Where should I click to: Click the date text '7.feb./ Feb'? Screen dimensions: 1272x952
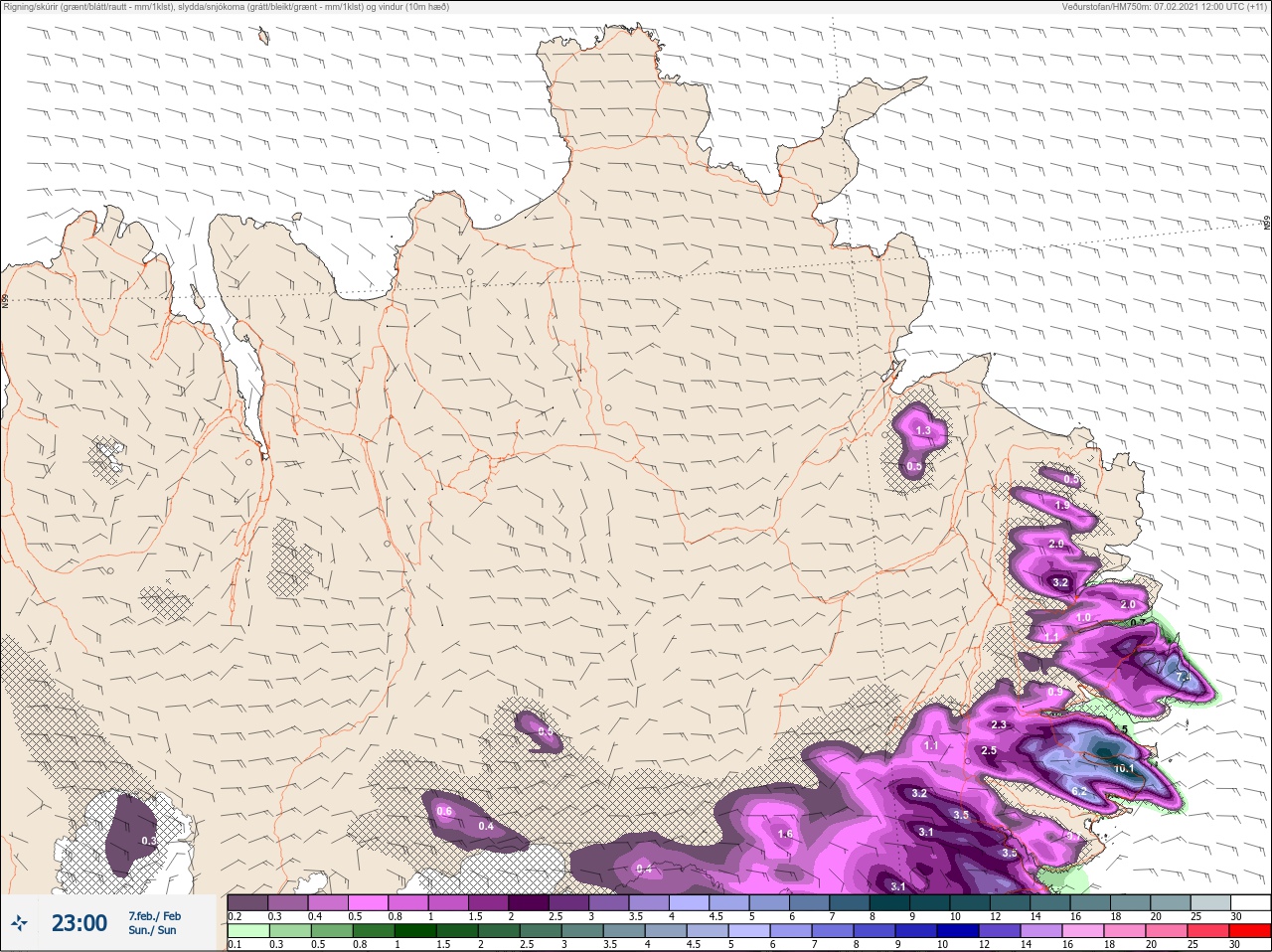pos(154,916)
